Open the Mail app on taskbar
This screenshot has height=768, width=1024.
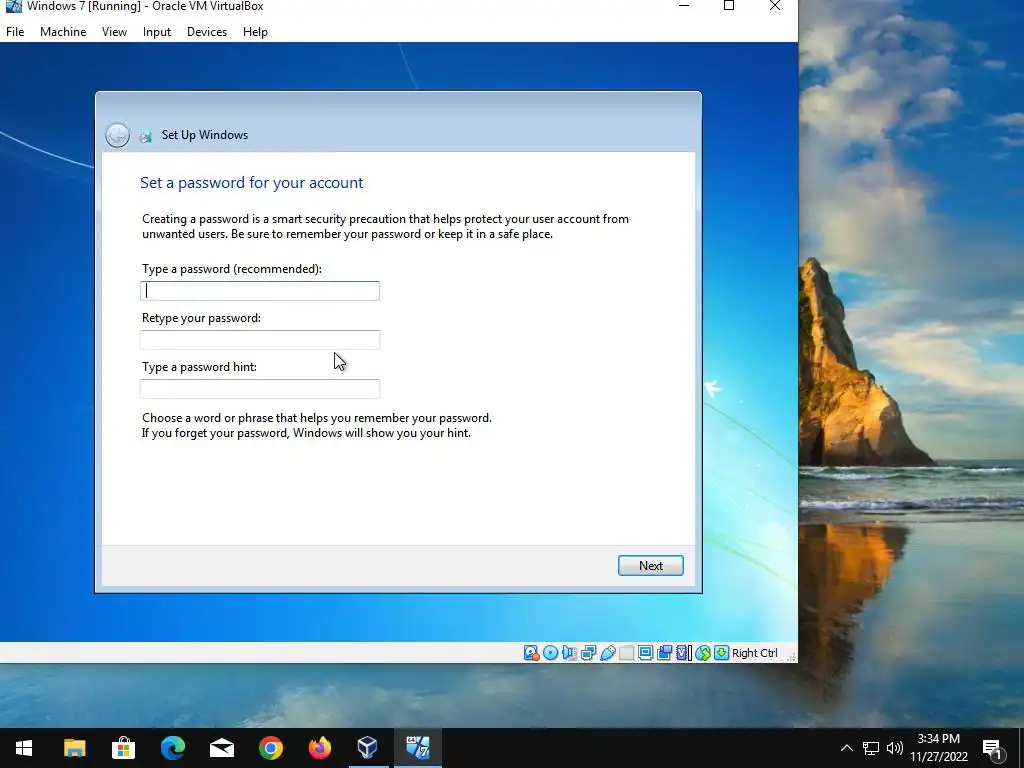point(221,748)
